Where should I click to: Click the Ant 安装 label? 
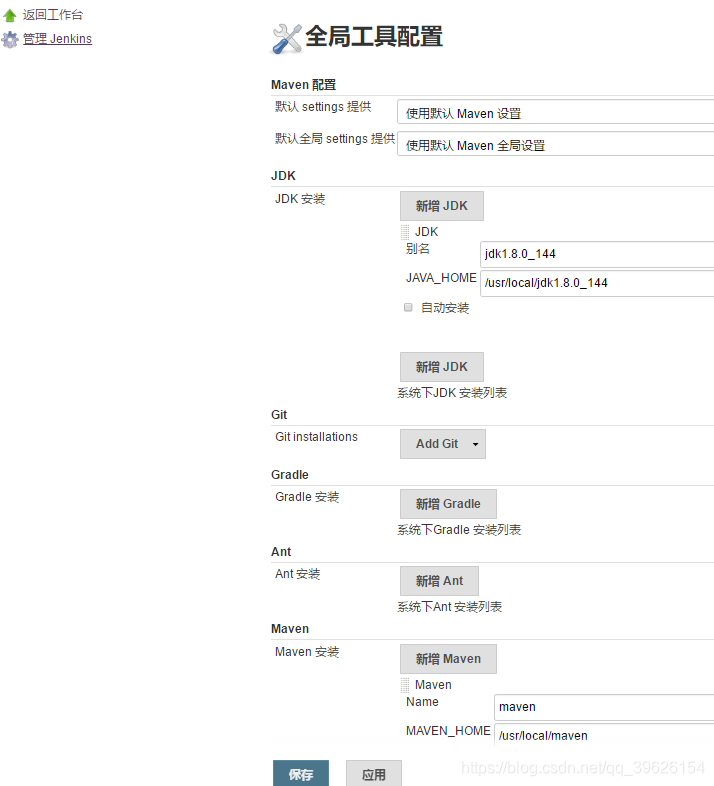click(297, 574)
